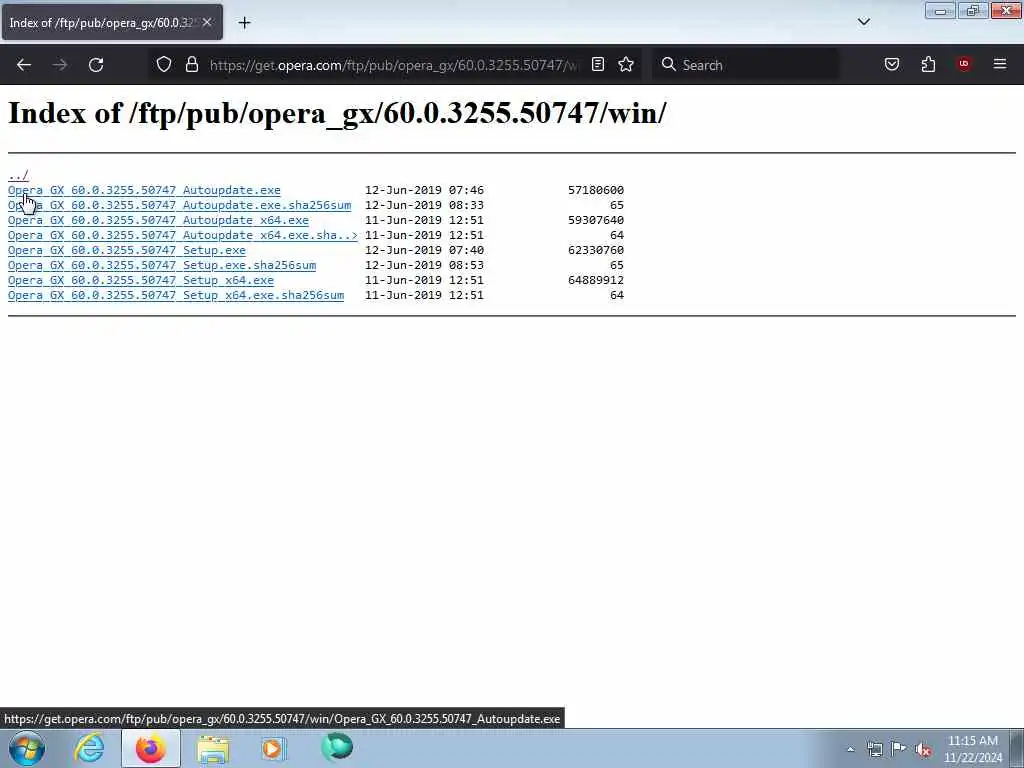This screenshot has width=1024, height=768.
Task: Launch Internet Explorer from taskbar
Action: [x=89, y=748]
